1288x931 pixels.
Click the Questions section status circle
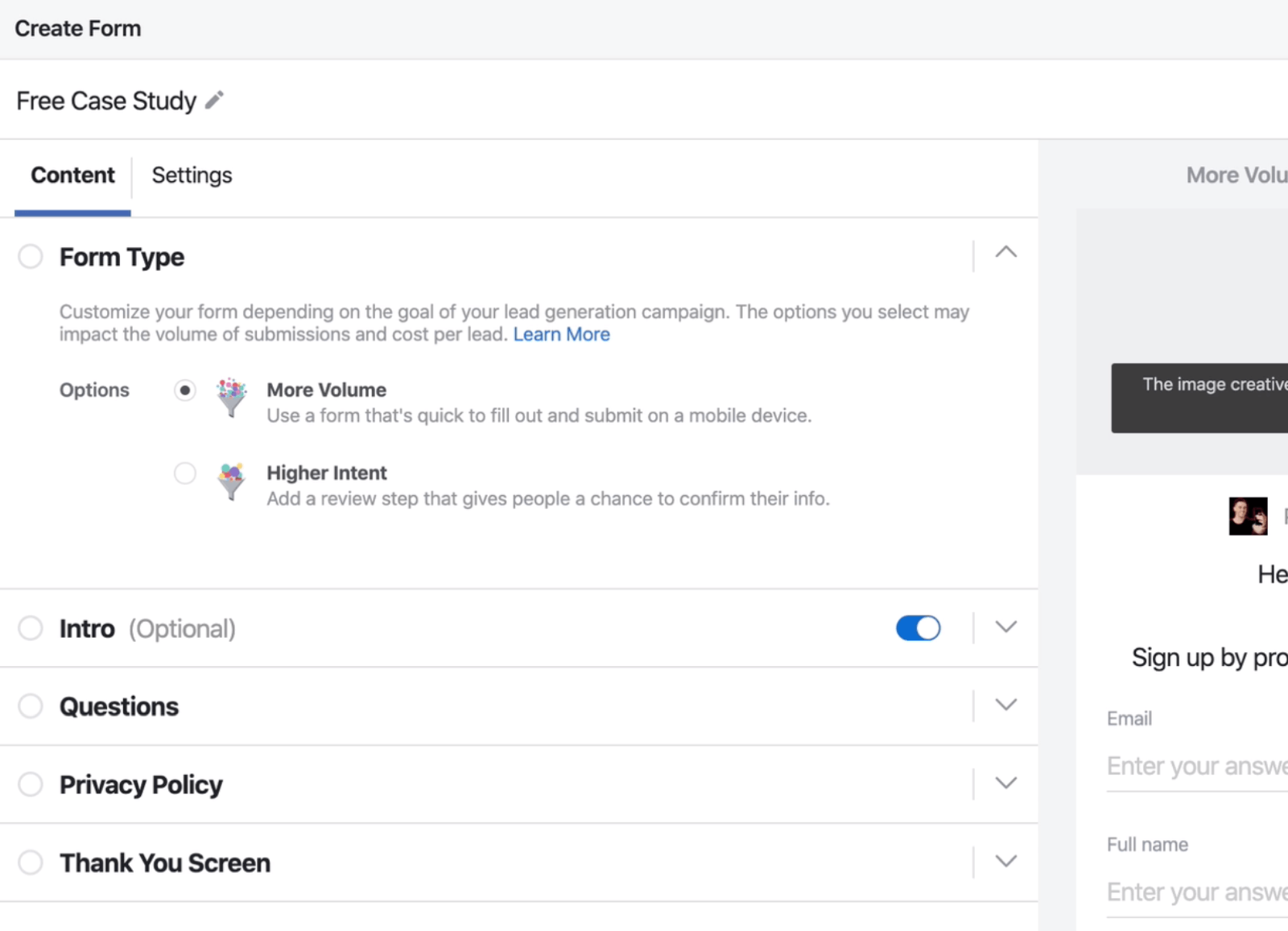pyautogui.click(x=31, y=706)
